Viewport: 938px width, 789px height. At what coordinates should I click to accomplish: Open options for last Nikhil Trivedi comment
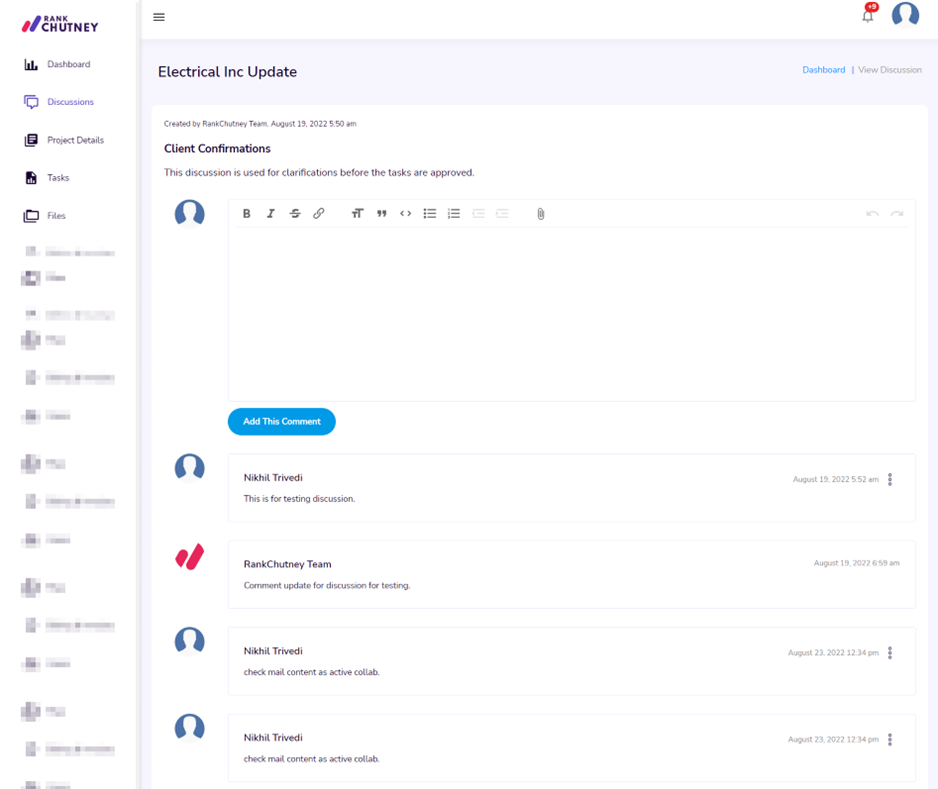[x=890, y=739]
